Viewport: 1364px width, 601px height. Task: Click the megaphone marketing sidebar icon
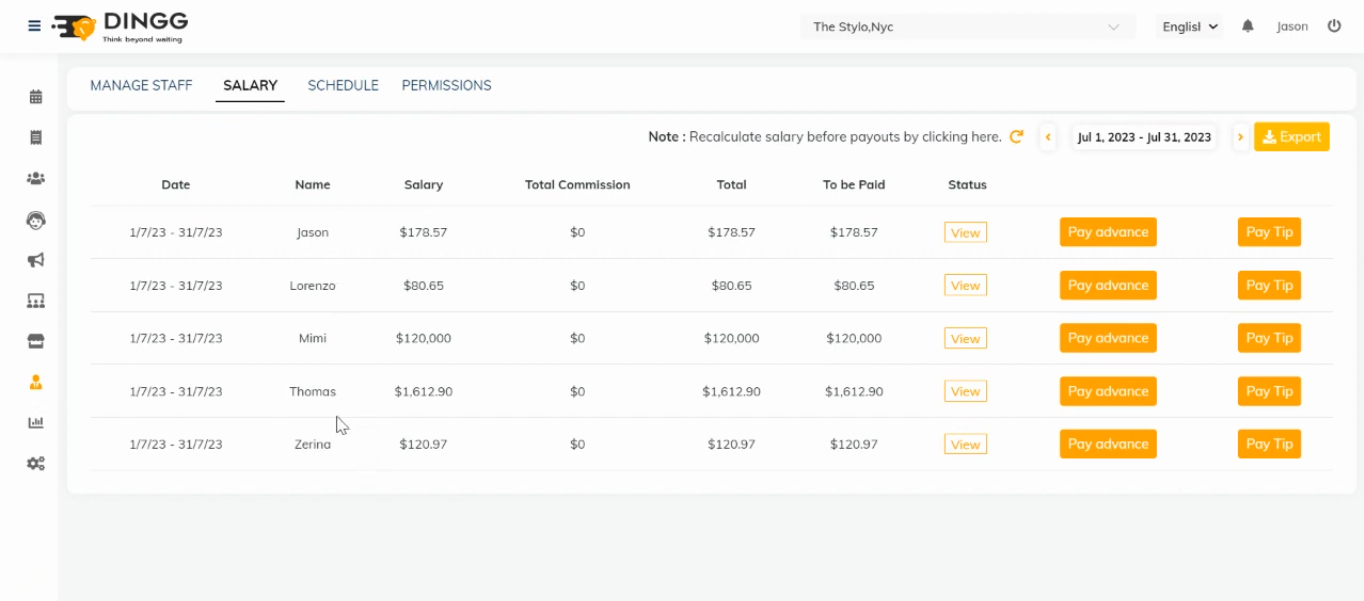coord(36,260)
